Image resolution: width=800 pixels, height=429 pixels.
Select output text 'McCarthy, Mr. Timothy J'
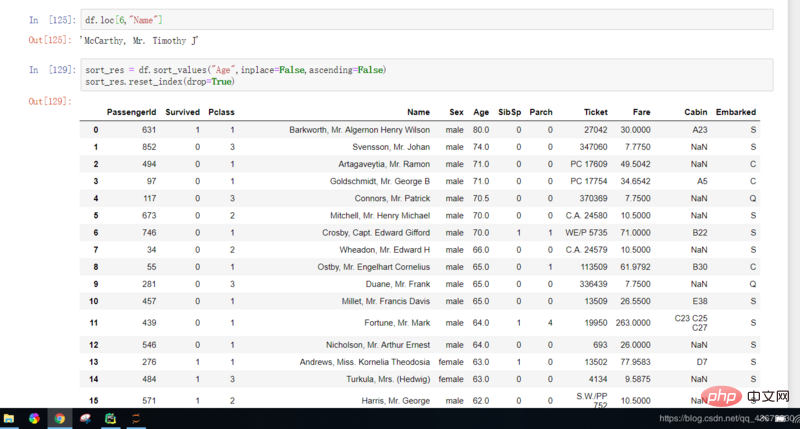(139, 41)
